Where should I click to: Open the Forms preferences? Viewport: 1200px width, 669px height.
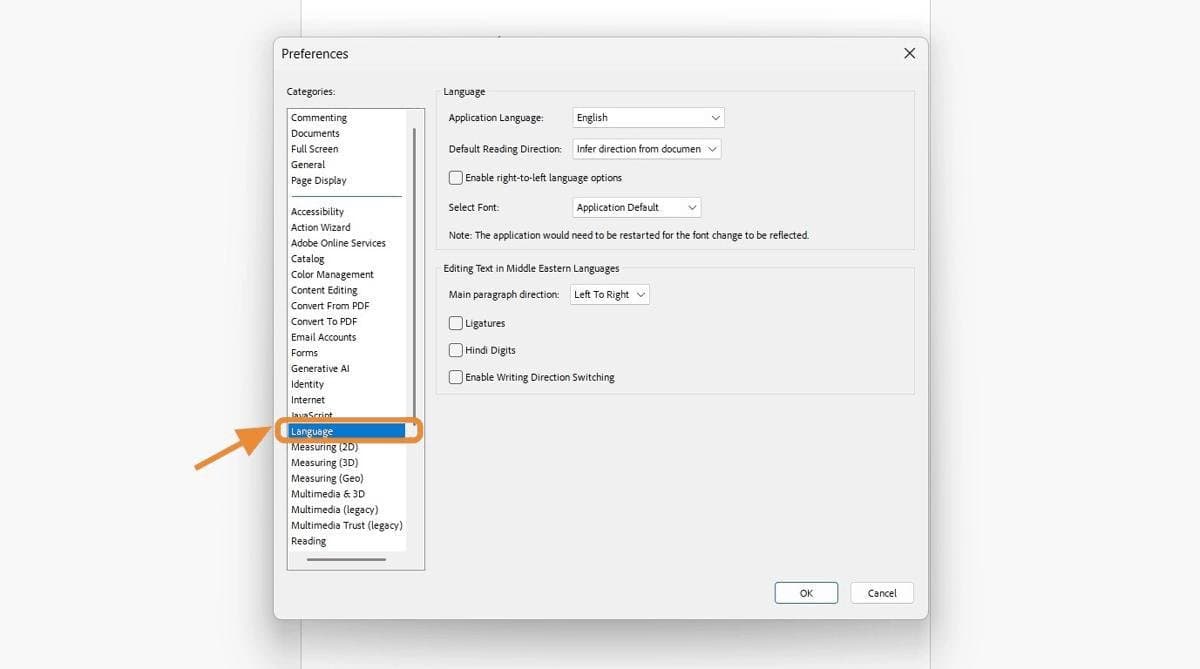pyautogui.click(x=304, y=352)
